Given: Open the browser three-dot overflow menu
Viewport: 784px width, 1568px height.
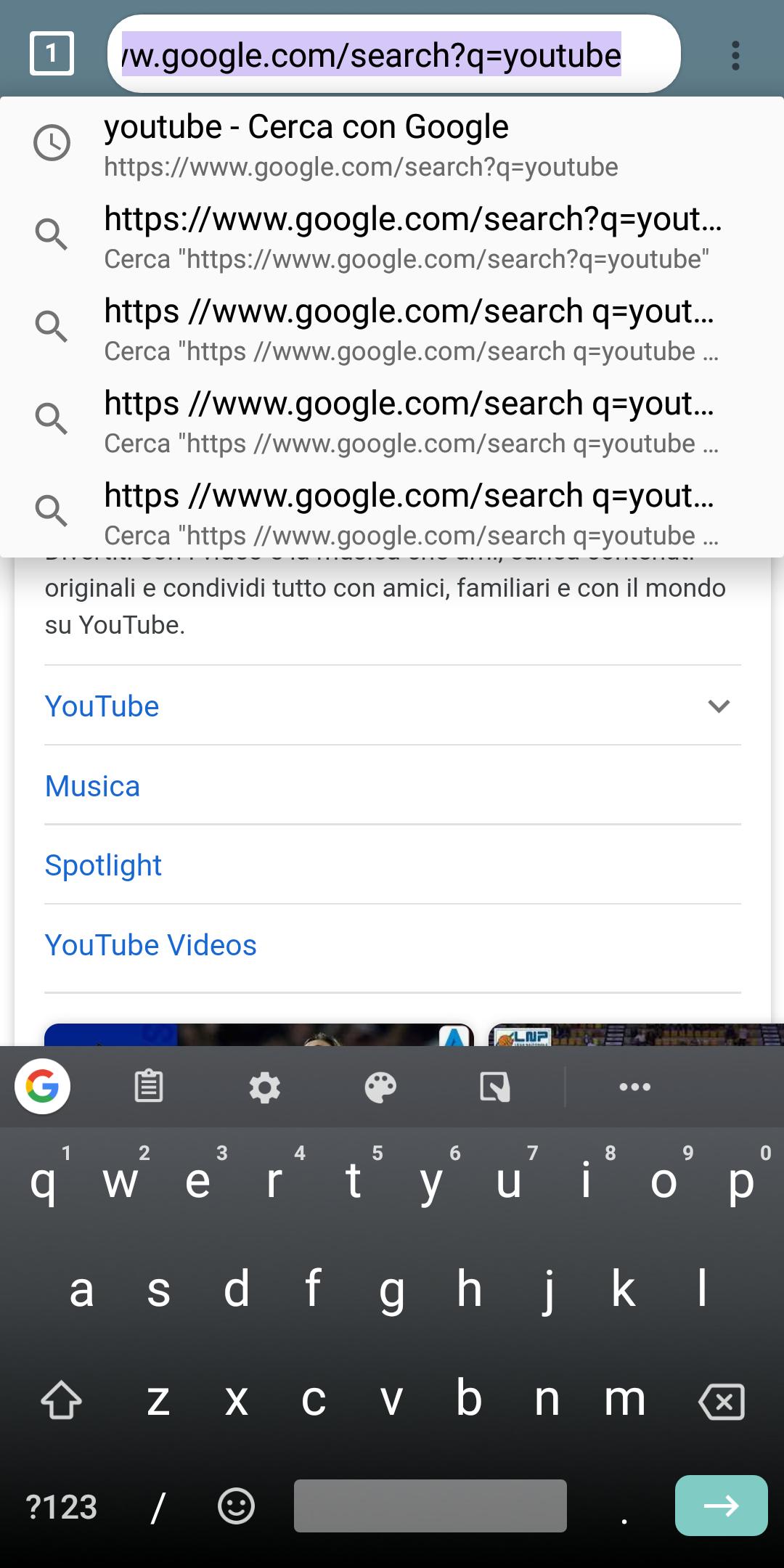Looking at the screenshot, I should pyautogui.click(x=735, y=55).
